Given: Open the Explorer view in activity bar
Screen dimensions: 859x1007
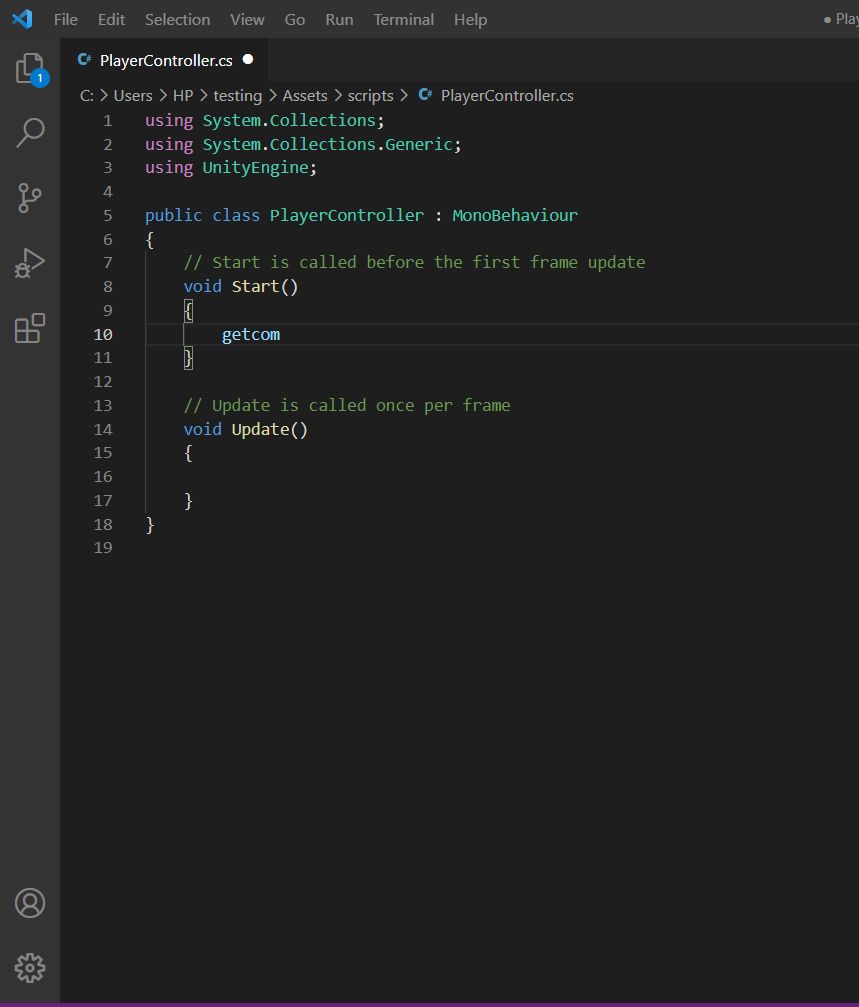Looking at the screenshot, I should point(30,69).
